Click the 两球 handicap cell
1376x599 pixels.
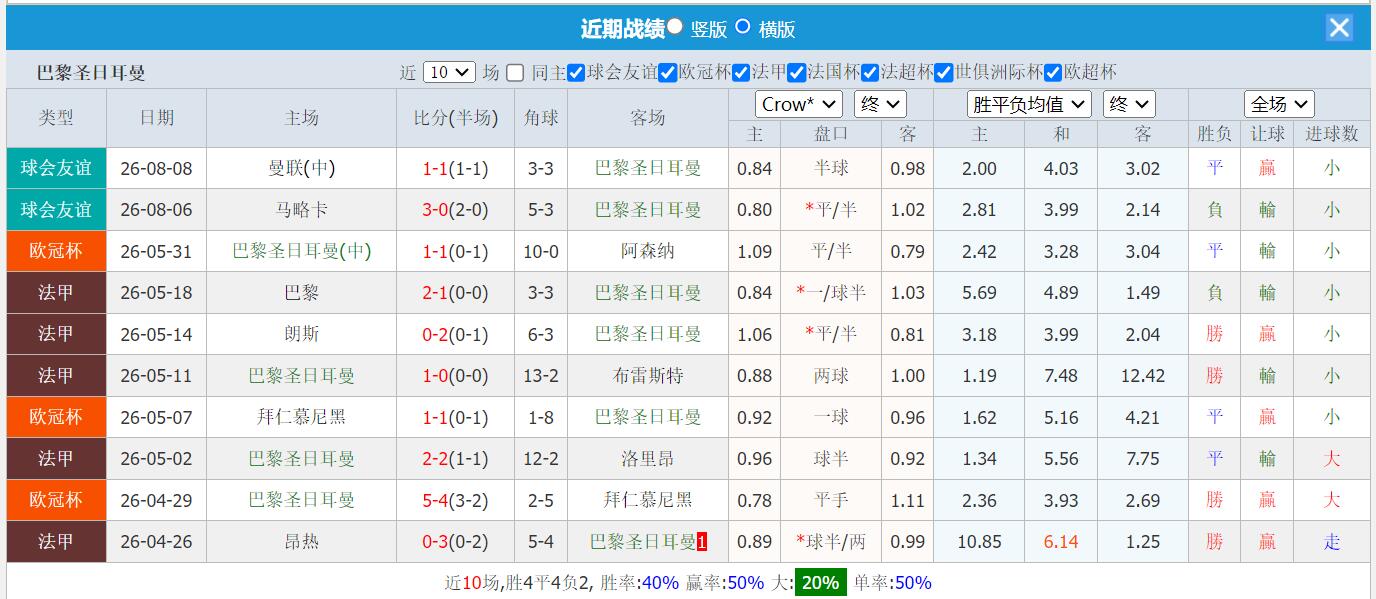(x=831, y=376)
